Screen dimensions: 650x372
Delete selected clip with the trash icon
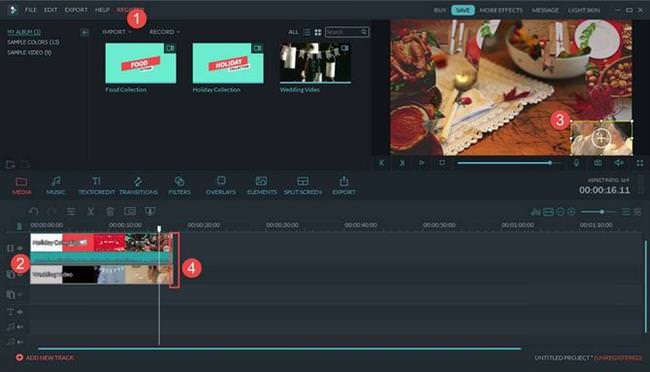pos(110,212)
